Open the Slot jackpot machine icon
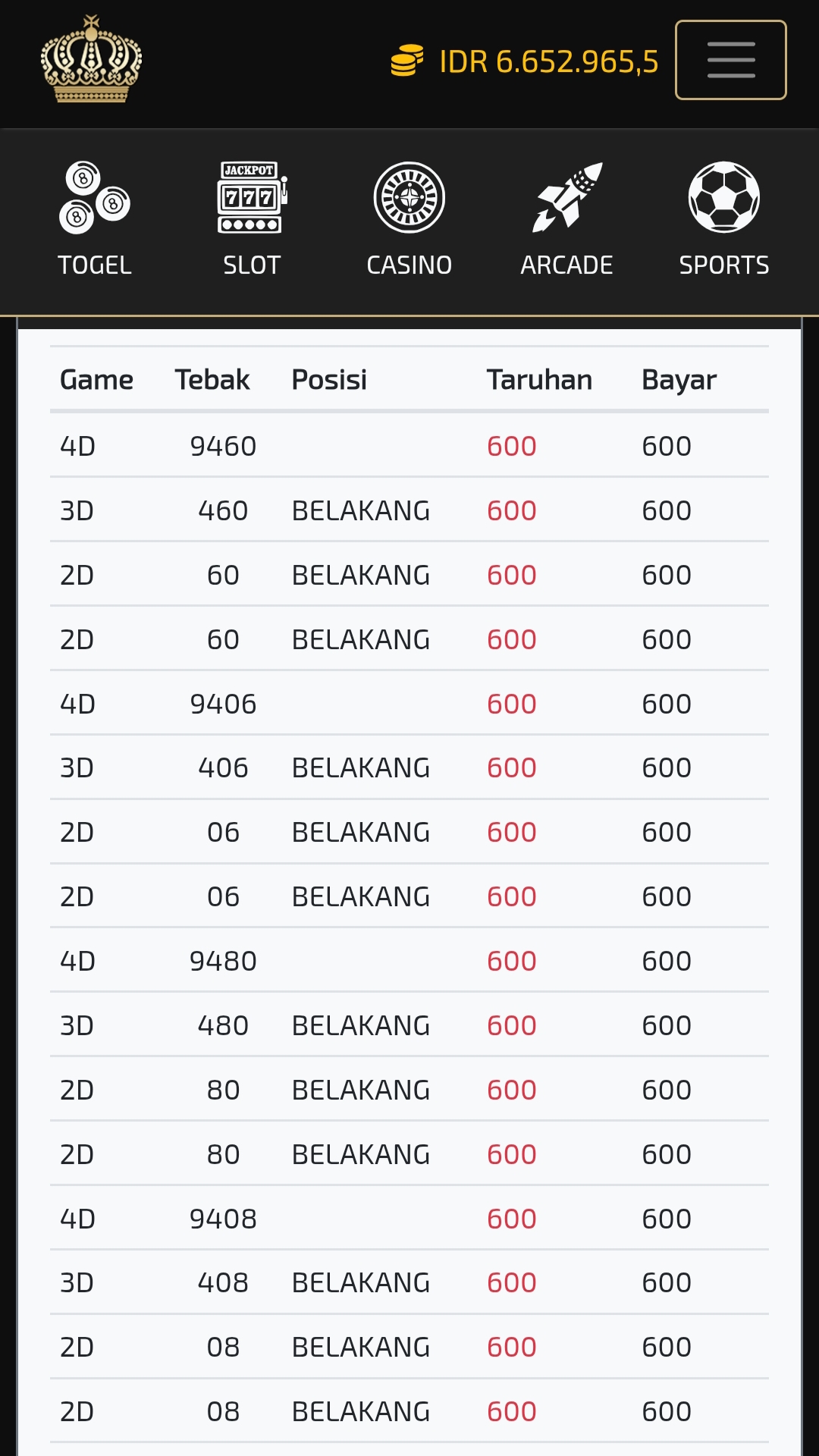 [x=252, y=197]
